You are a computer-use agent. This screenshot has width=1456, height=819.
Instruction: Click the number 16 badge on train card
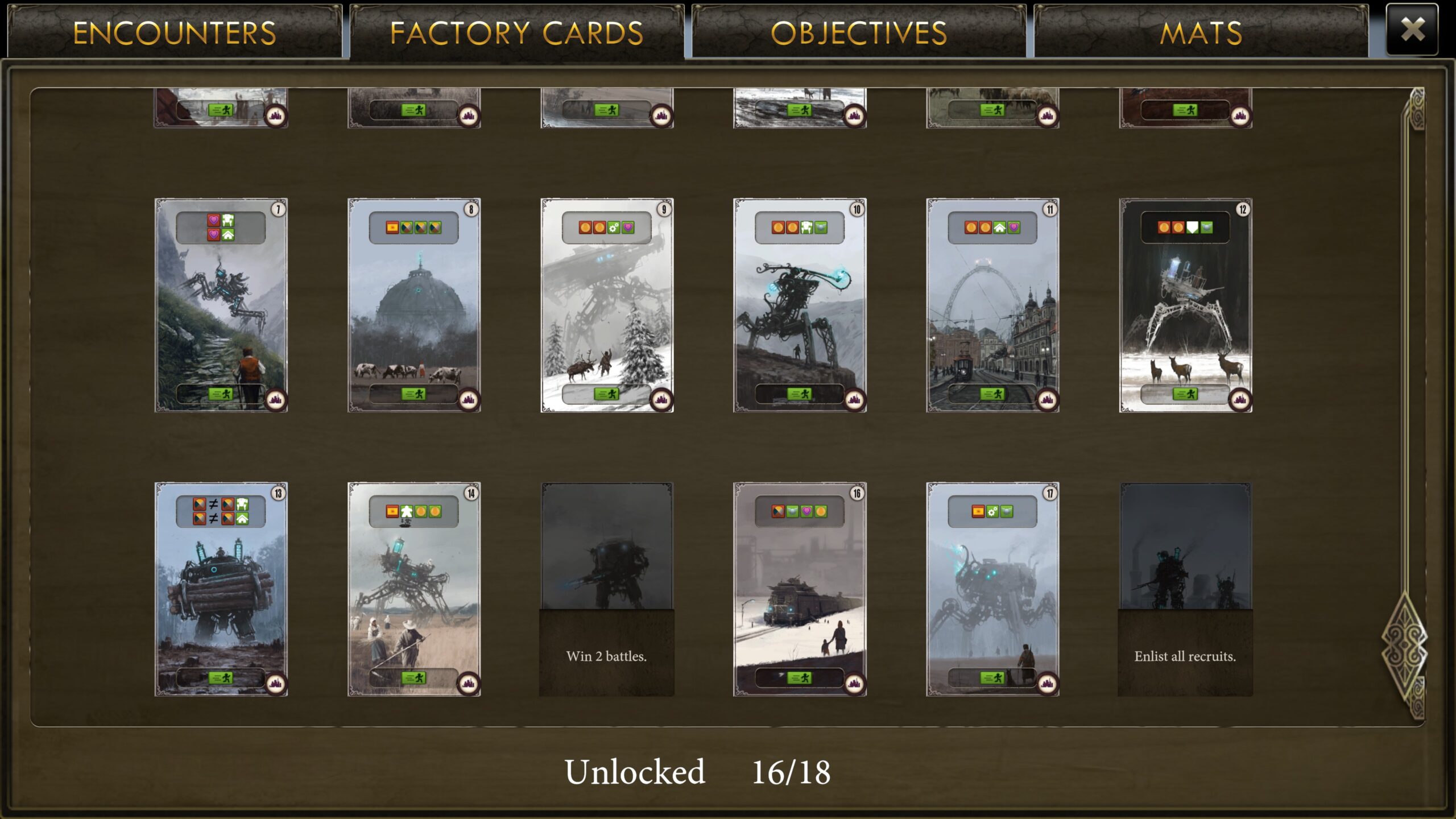pos(857,493)
